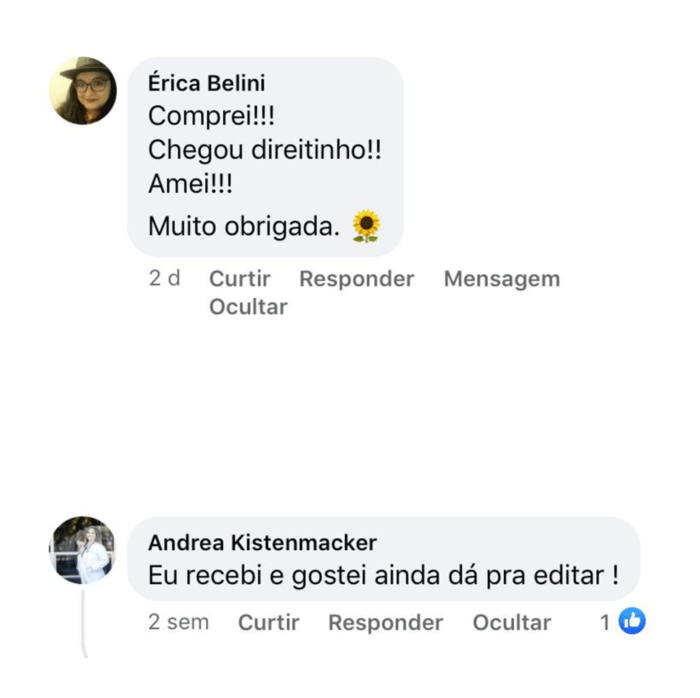Click the sunflower emoji in Érica's comment
The height and width of the screenshot is (698, 700).
(x=366, y=226)
